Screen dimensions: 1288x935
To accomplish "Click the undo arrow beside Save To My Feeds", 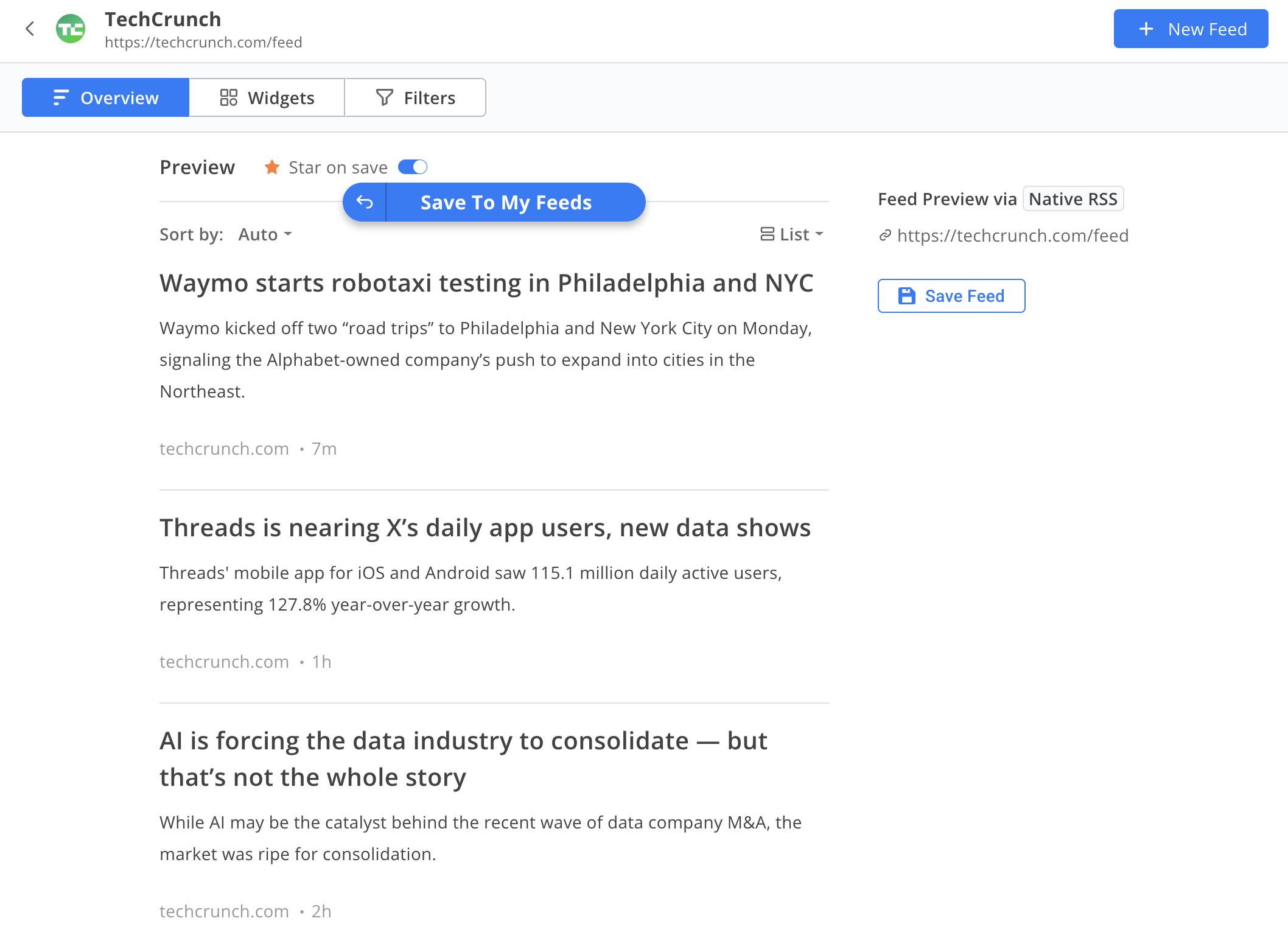I will (364, 202).
